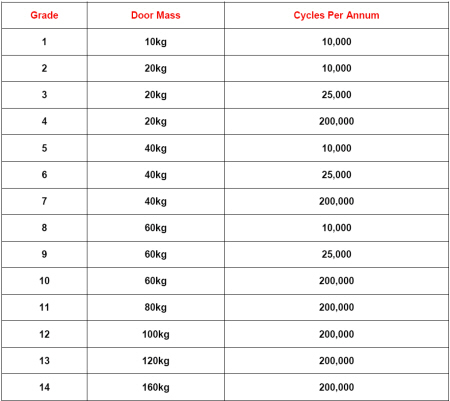The width and height of the screenshot is (450, 401).
Task: Click the 80kg door mass cell
Action: tap(156, 307)
